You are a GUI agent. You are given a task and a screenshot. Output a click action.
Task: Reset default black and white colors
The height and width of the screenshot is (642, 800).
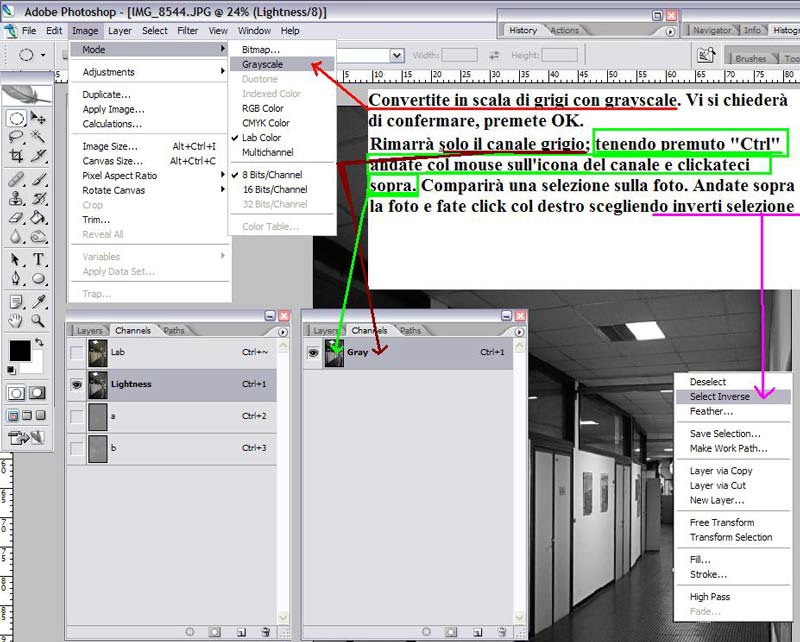pos(11,369)
